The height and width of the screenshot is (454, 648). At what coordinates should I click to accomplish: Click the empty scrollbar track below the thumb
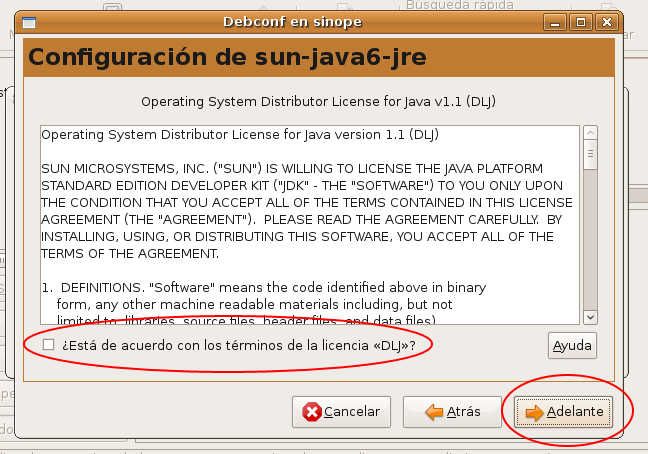tap(590, 240)
